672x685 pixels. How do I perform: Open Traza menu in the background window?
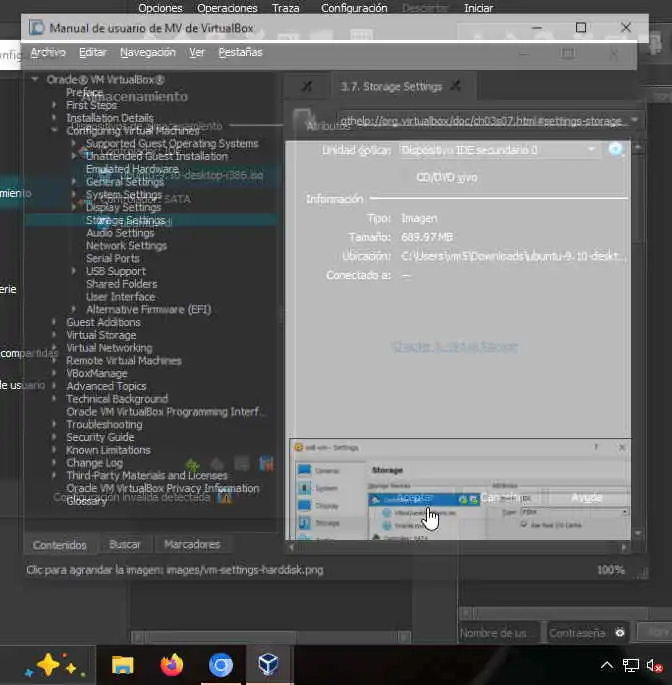286,8
